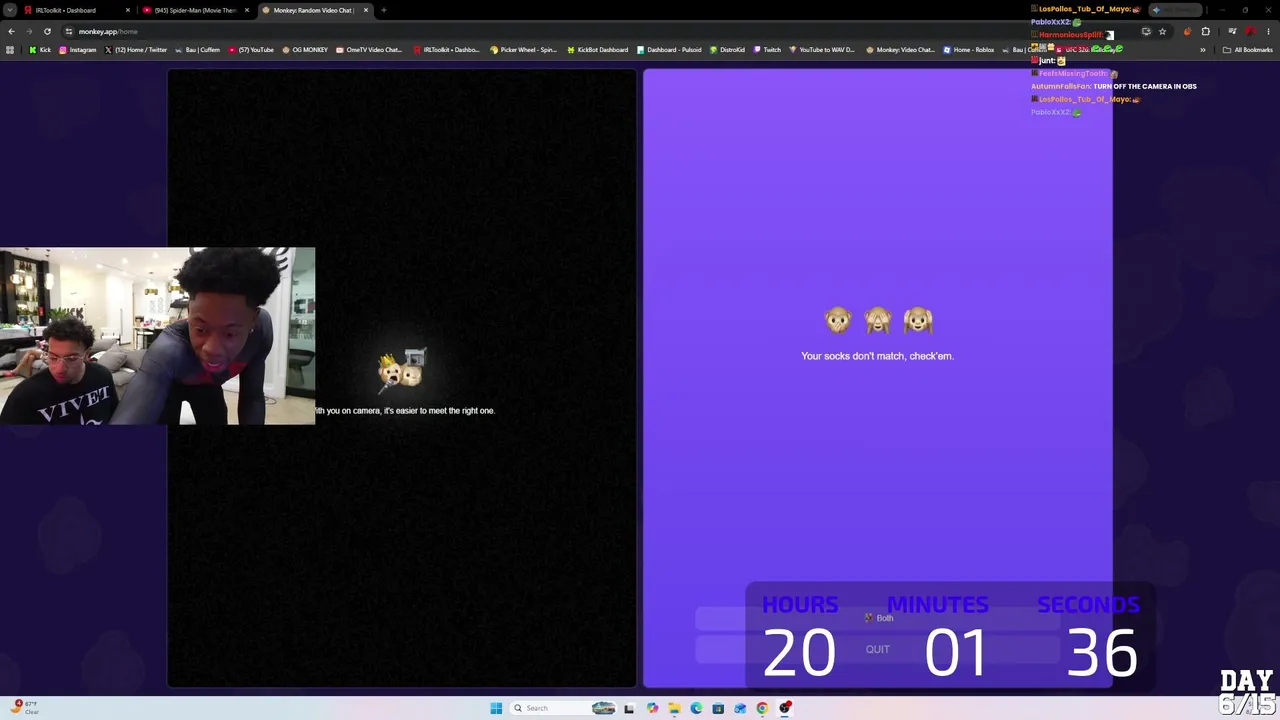Click the QUIT button in Monkey
1280x720 pixels.
878,650
